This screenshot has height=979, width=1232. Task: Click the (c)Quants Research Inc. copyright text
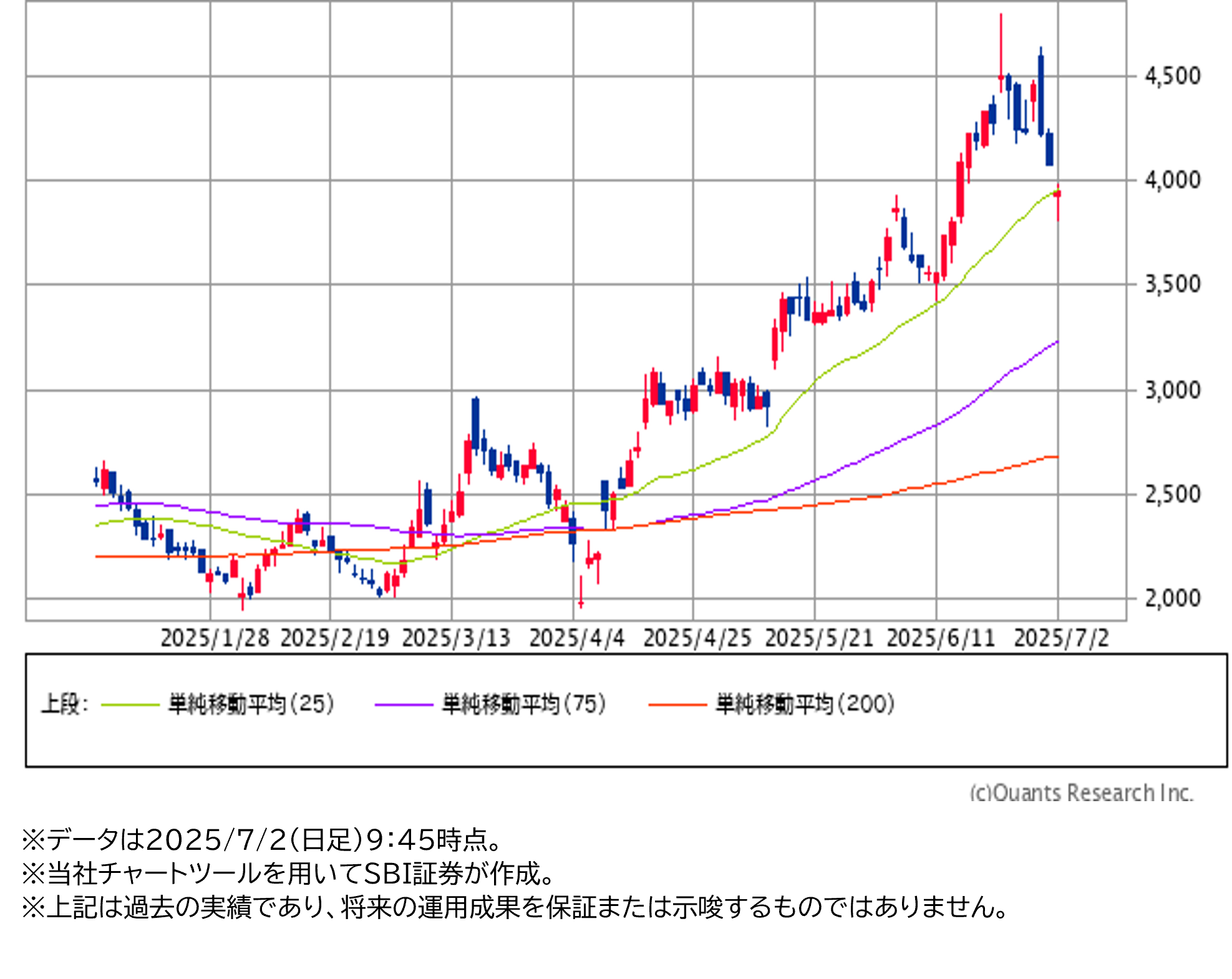click(x=1081, y=792)
